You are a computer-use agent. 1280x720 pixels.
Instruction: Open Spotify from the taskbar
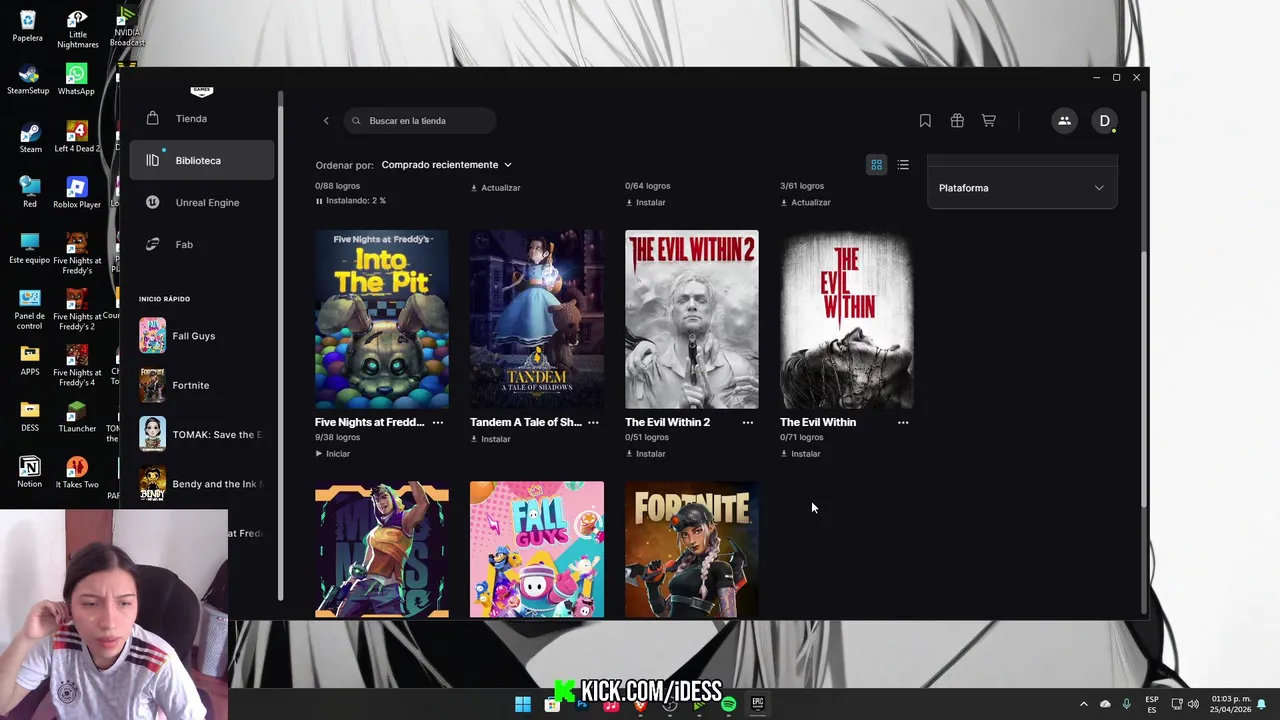pyautogui.click(x=729, y=705)
